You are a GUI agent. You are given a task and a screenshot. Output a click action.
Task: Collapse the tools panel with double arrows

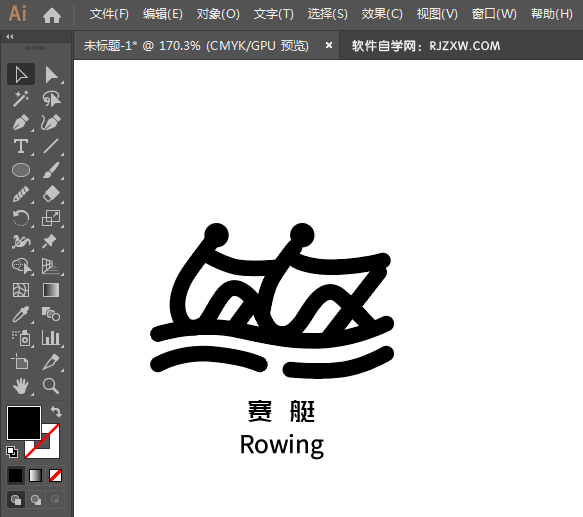pyautogui.click(x=10, y=36)
